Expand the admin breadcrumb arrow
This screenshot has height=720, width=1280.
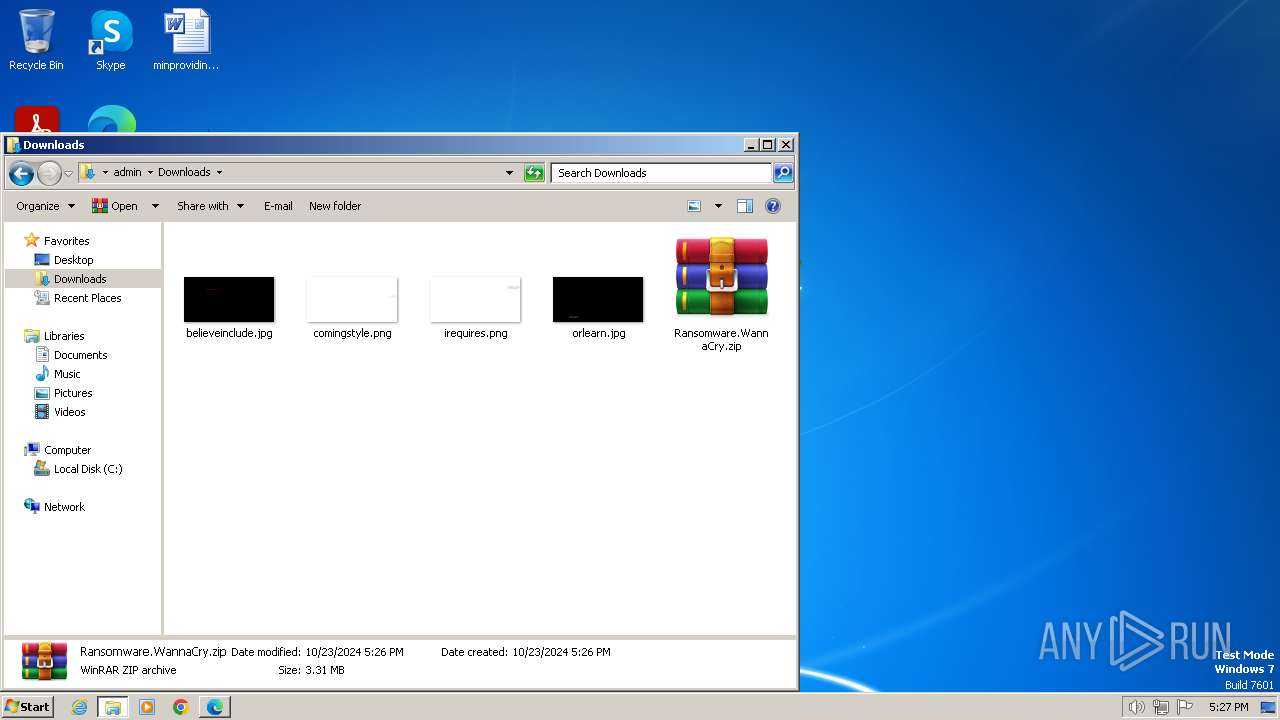click(150, 172)
